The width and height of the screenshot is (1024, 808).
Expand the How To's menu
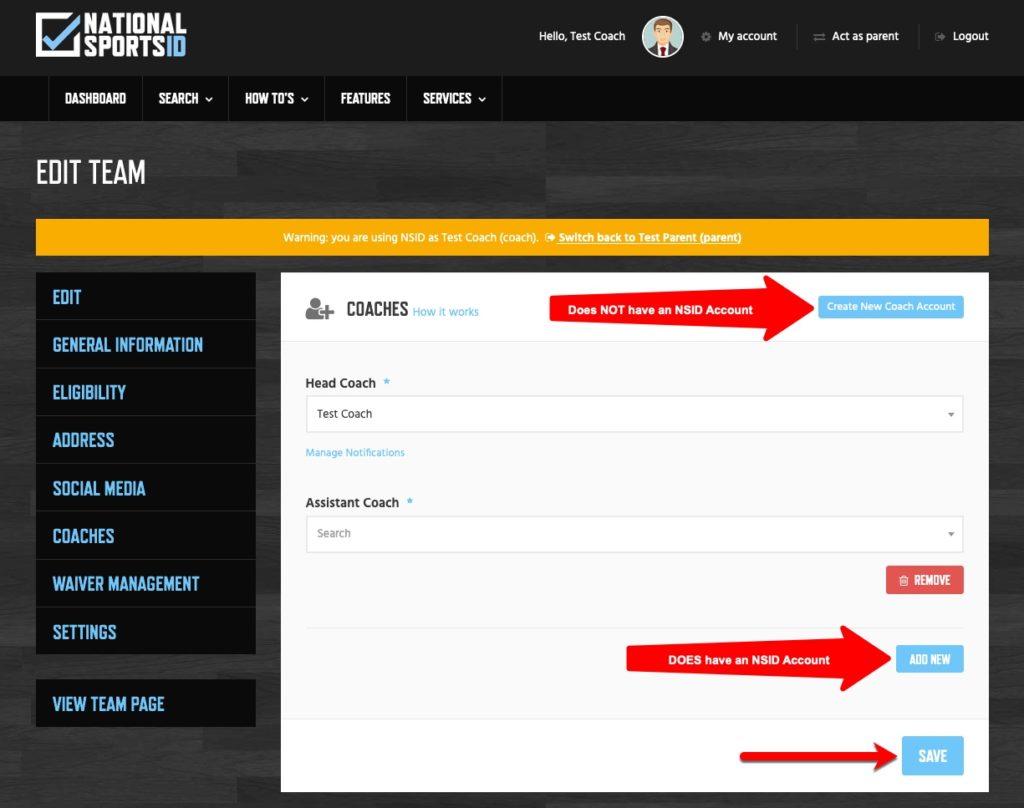click(276, 99)
